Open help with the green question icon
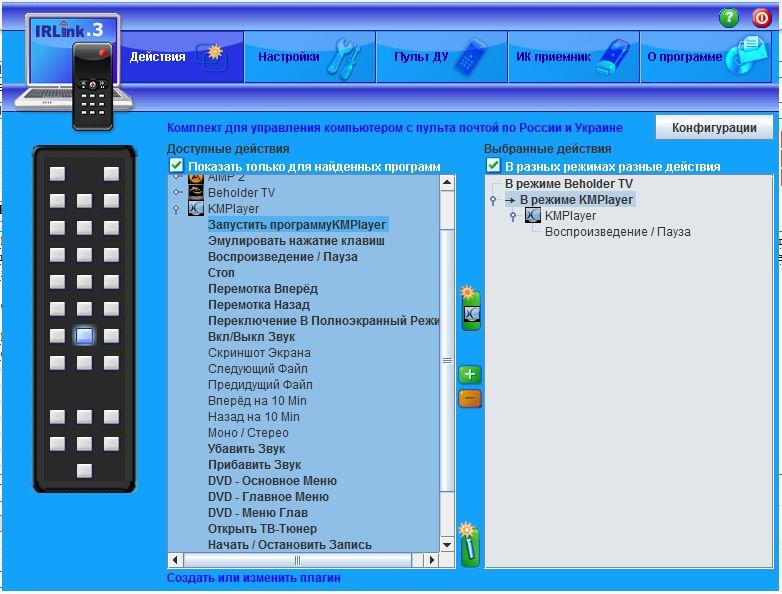Image resolution: width=782 pixels, height=594 pixels. [729, 18]
